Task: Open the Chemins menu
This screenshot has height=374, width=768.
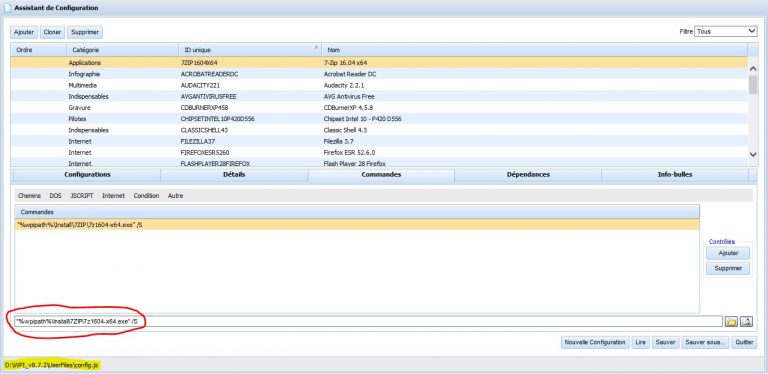Action: [29, 195]
